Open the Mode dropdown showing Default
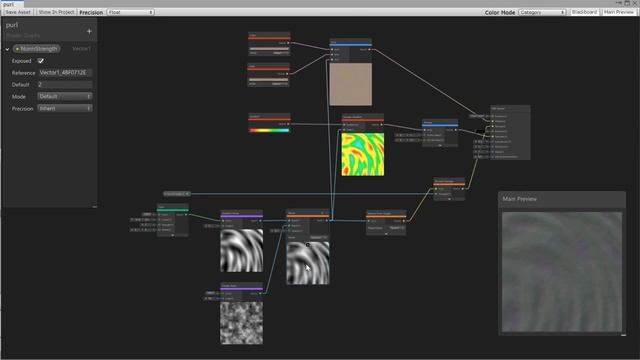 [x=65, y=96]
